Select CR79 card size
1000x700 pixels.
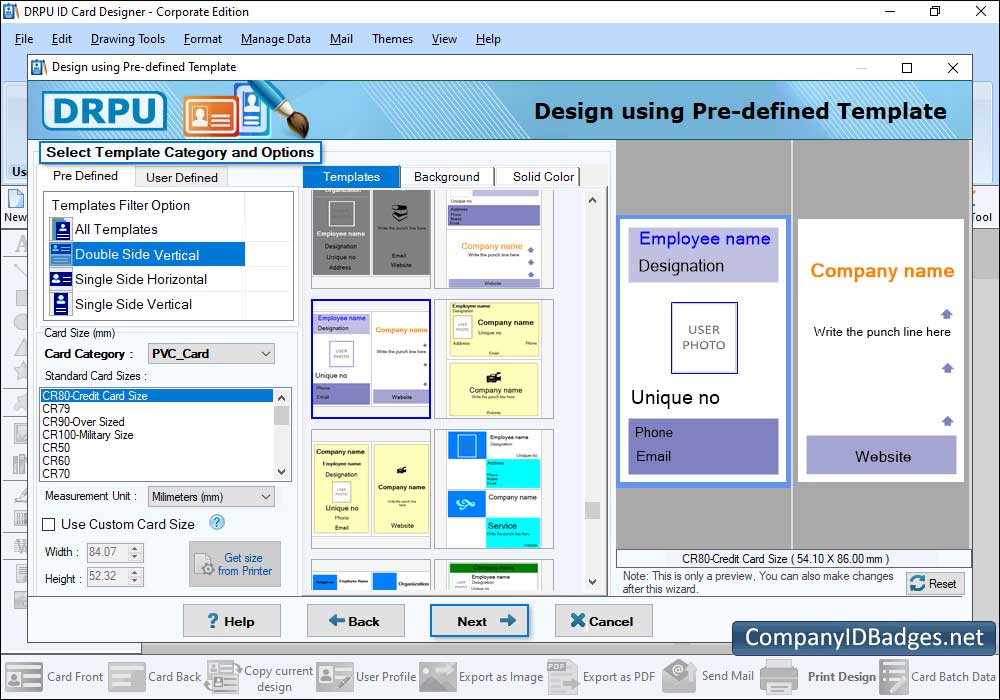(157, 409)
